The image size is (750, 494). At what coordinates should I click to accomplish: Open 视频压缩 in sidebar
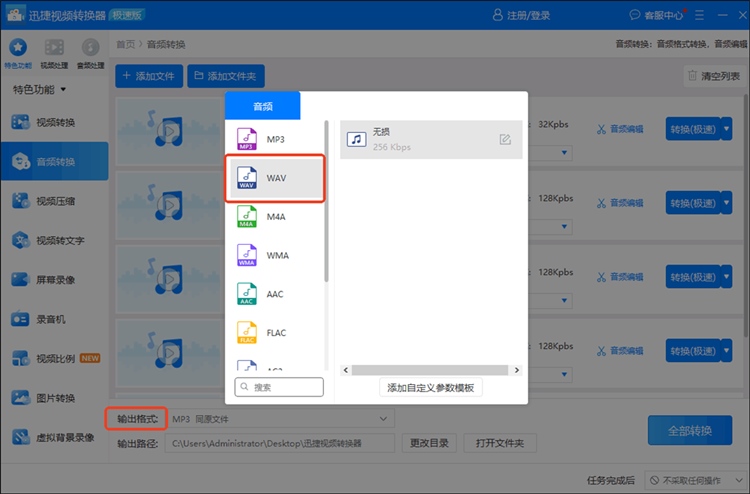pos(55,201)
